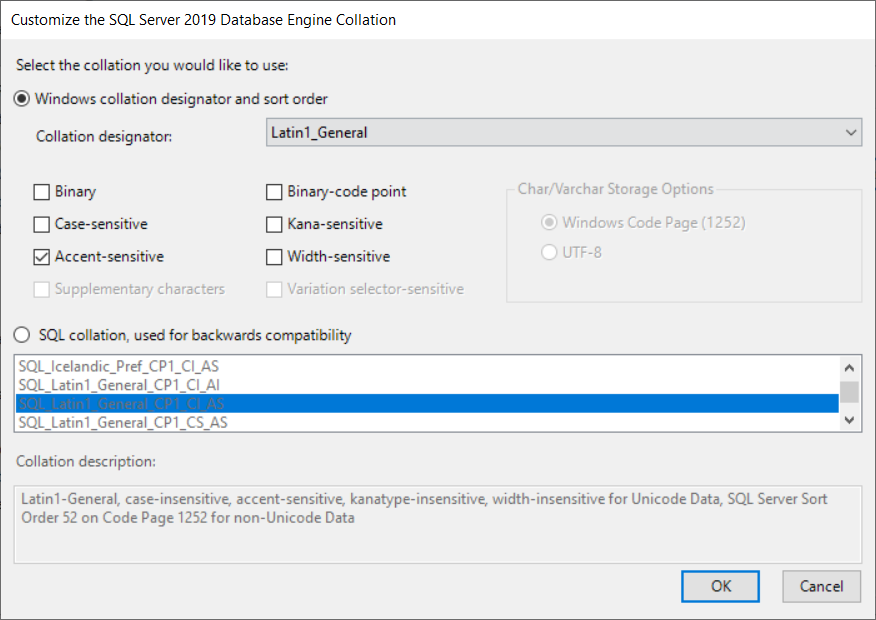The height and width of the screenshot is (620, 876).
Task: Click the Collation description text box
Action: click(x=437, y=522)
